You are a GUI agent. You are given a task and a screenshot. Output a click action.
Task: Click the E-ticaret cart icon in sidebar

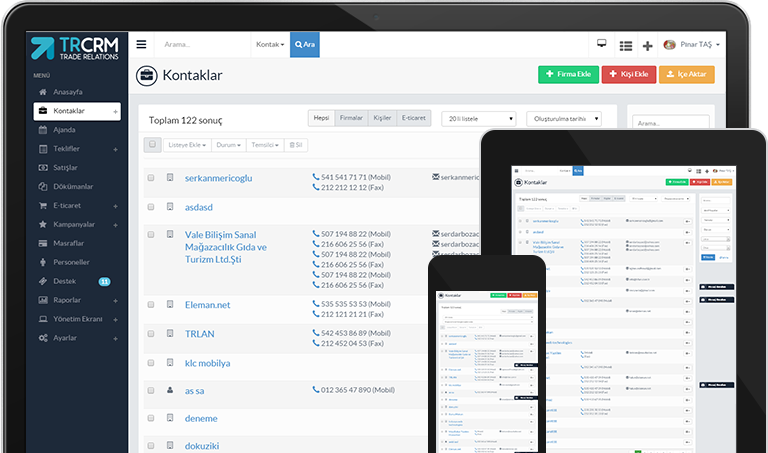[43, 206]
